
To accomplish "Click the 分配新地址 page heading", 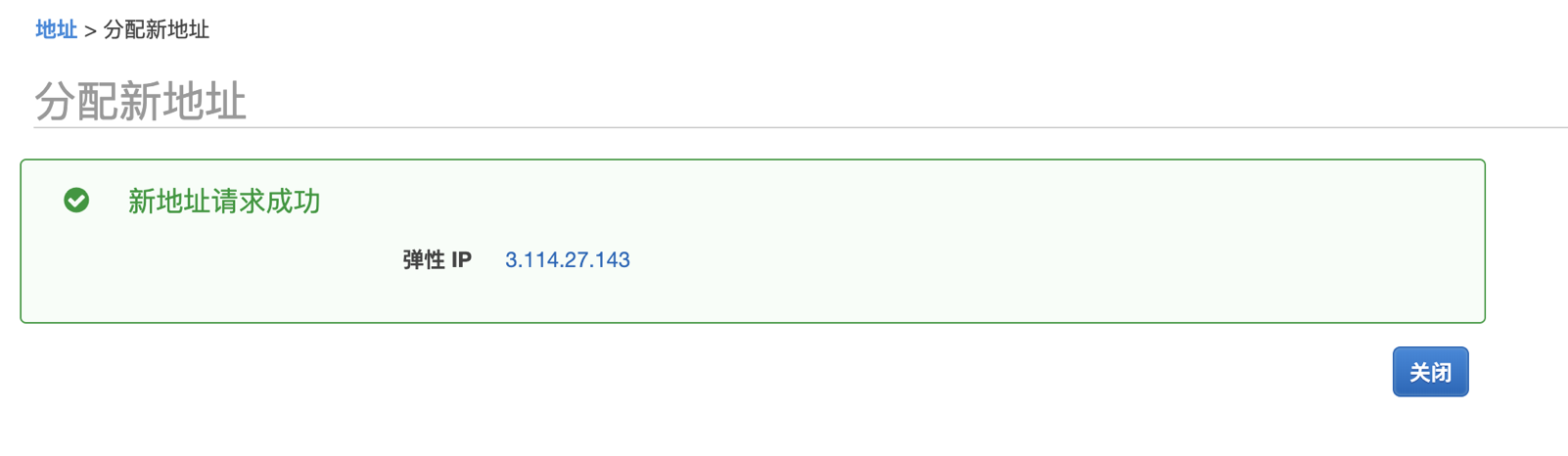I will (140, 101).
